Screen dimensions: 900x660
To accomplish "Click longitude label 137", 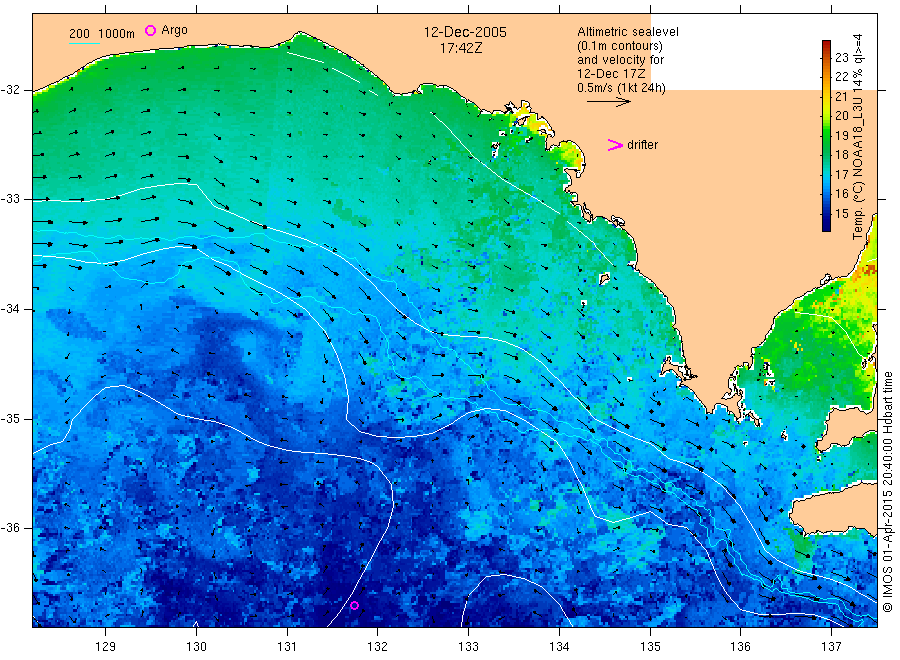I will 831,647.
